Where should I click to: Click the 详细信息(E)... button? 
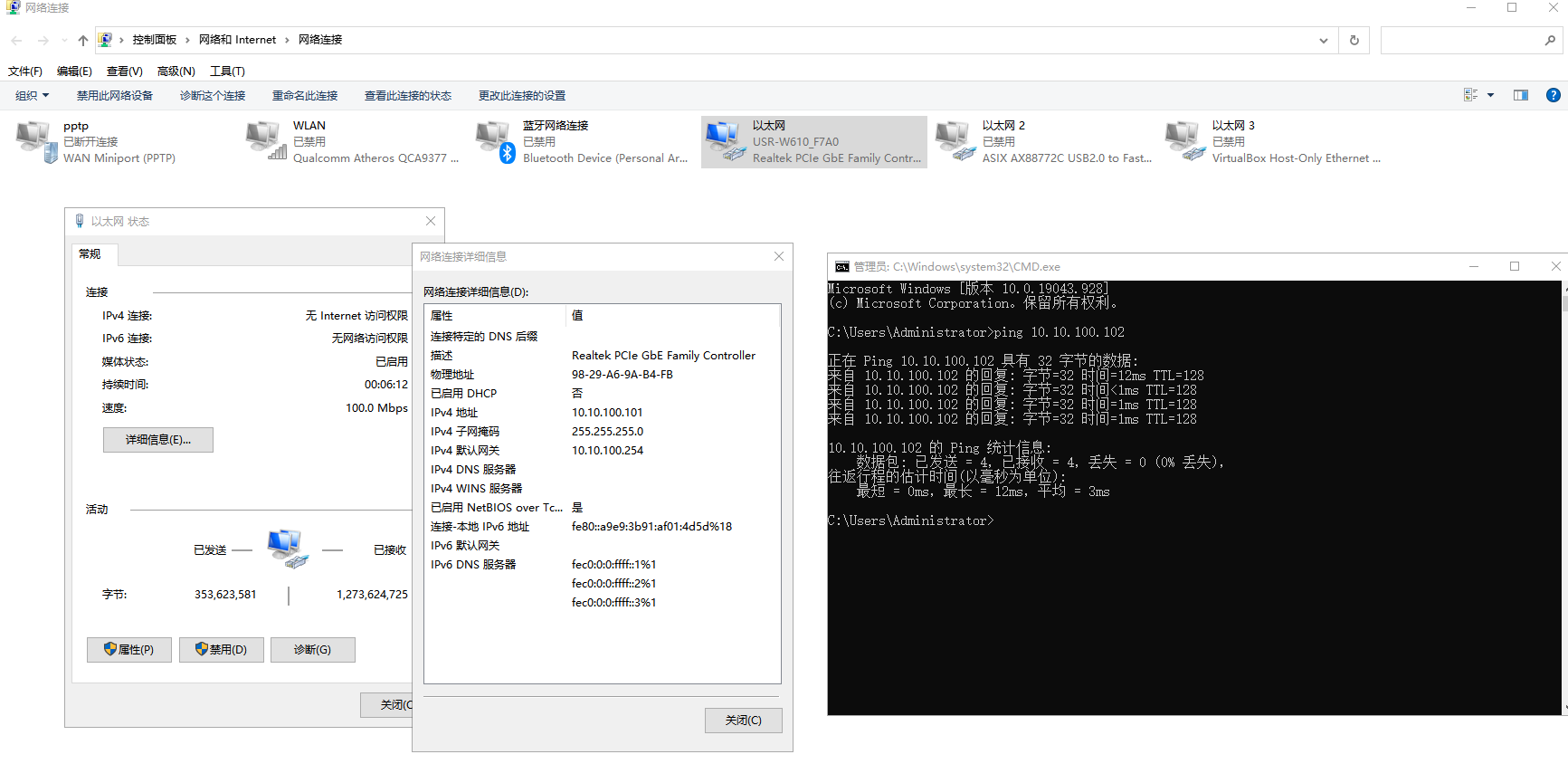click(x=158, y=440)
